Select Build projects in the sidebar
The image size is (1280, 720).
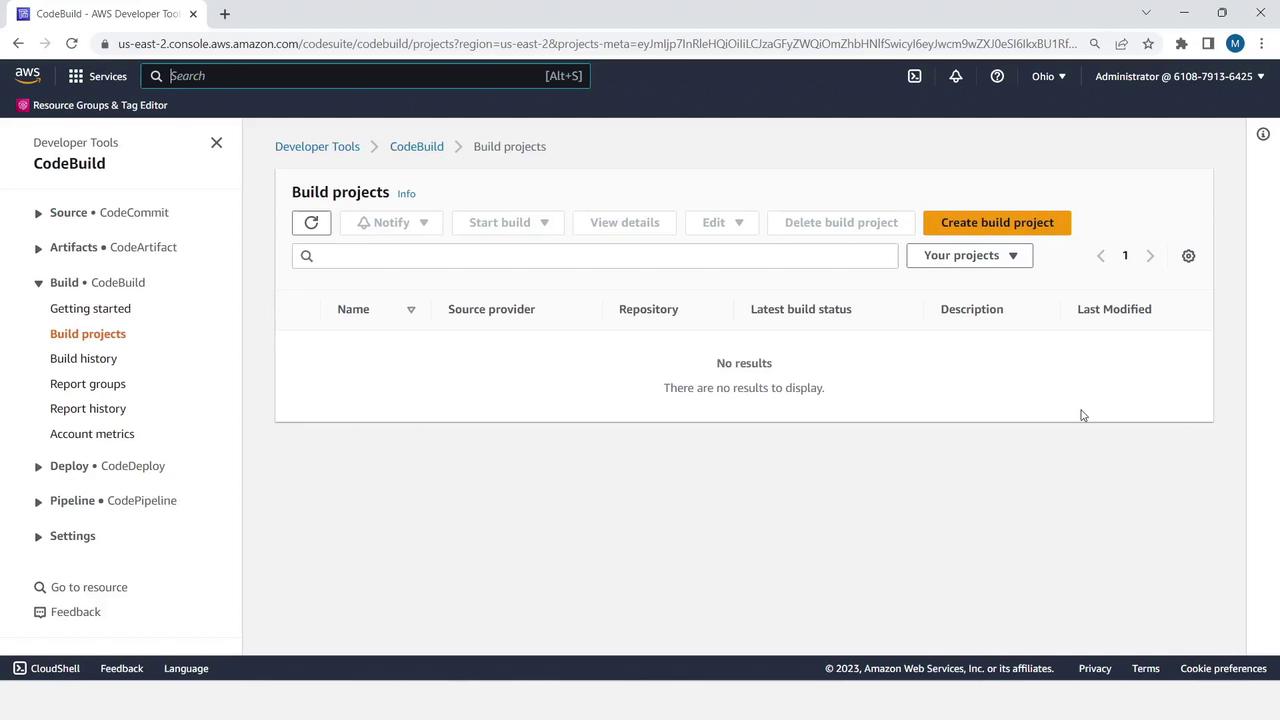[x=88, y=334]
